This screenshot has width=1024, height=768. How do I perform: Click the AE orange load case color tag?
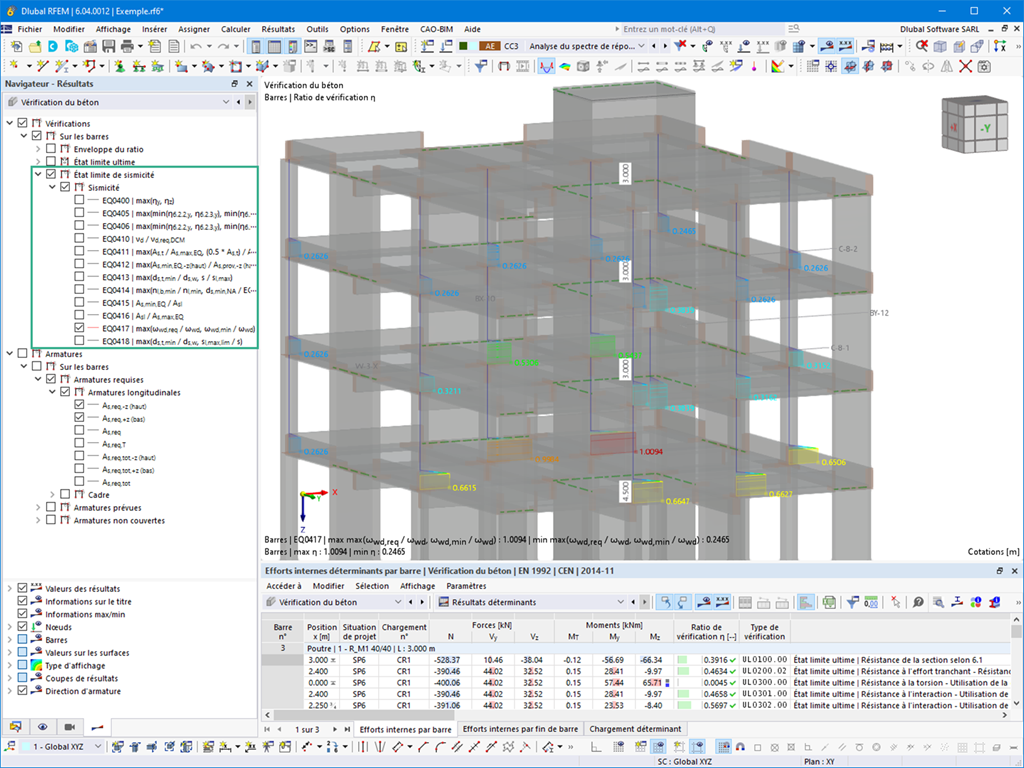coord(490,46)
